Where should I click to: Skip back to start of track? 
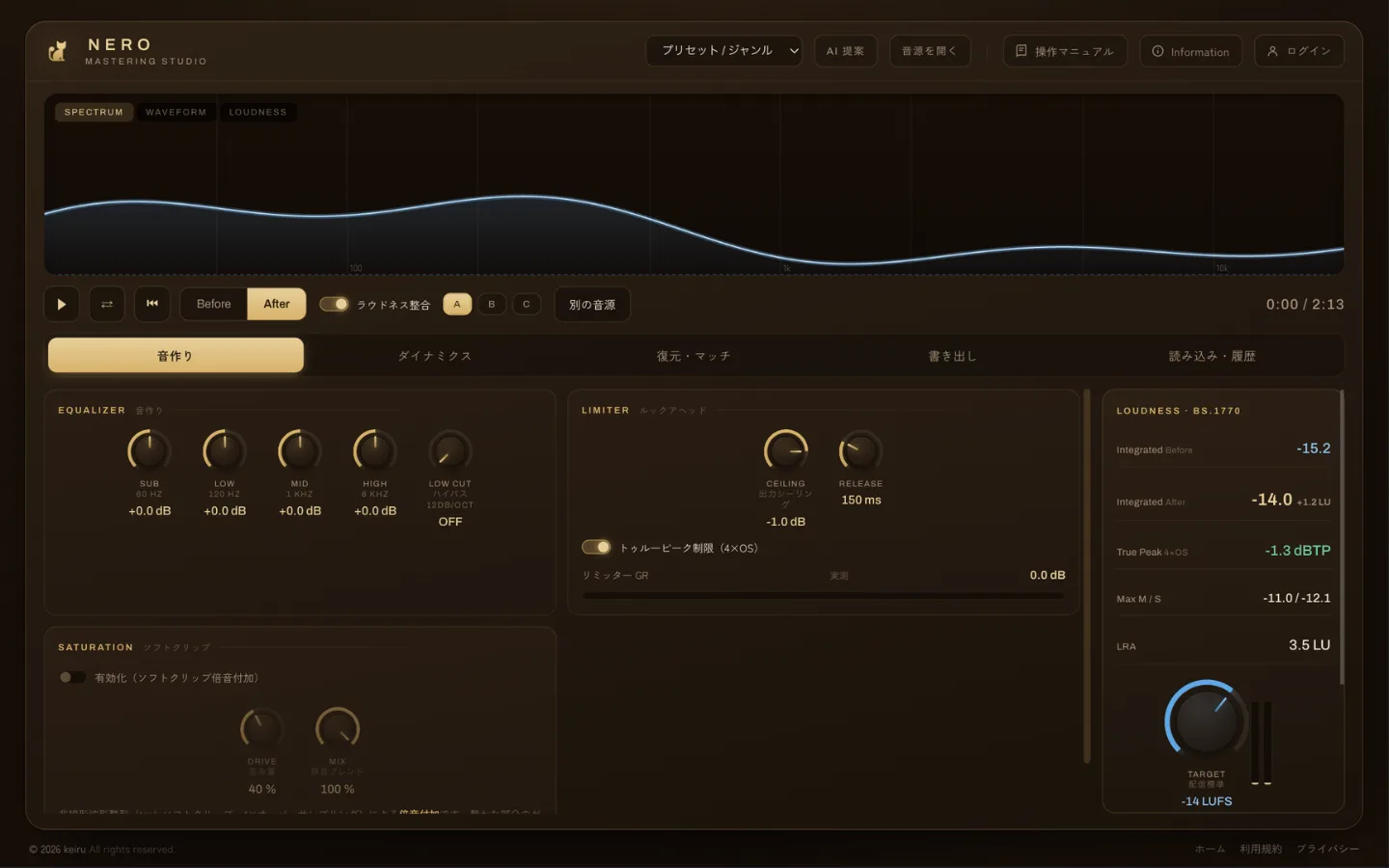coord(152,304)
